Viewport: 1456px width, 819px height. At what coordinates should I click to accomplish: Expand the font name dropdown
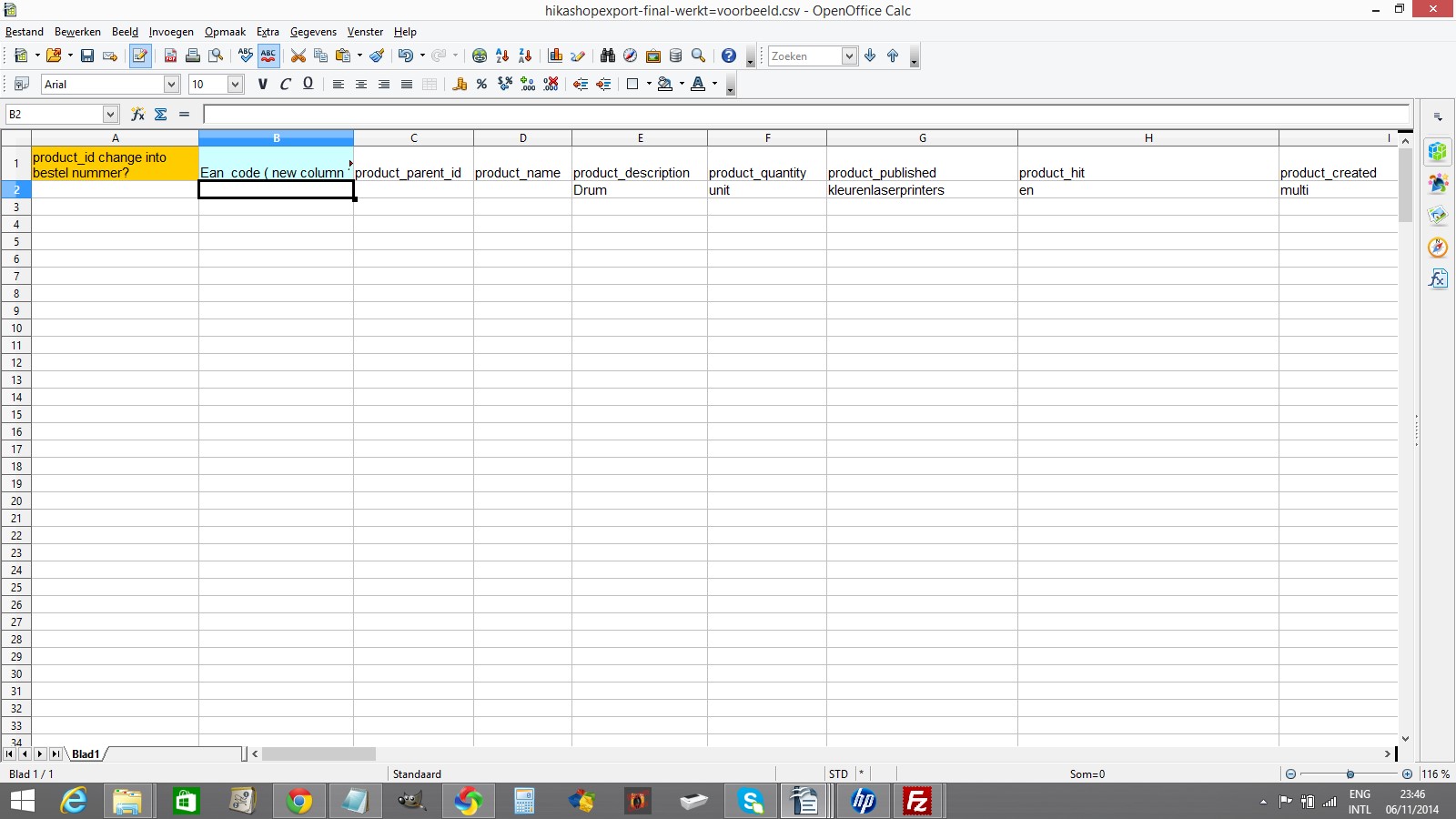click(x=171, y=84)
